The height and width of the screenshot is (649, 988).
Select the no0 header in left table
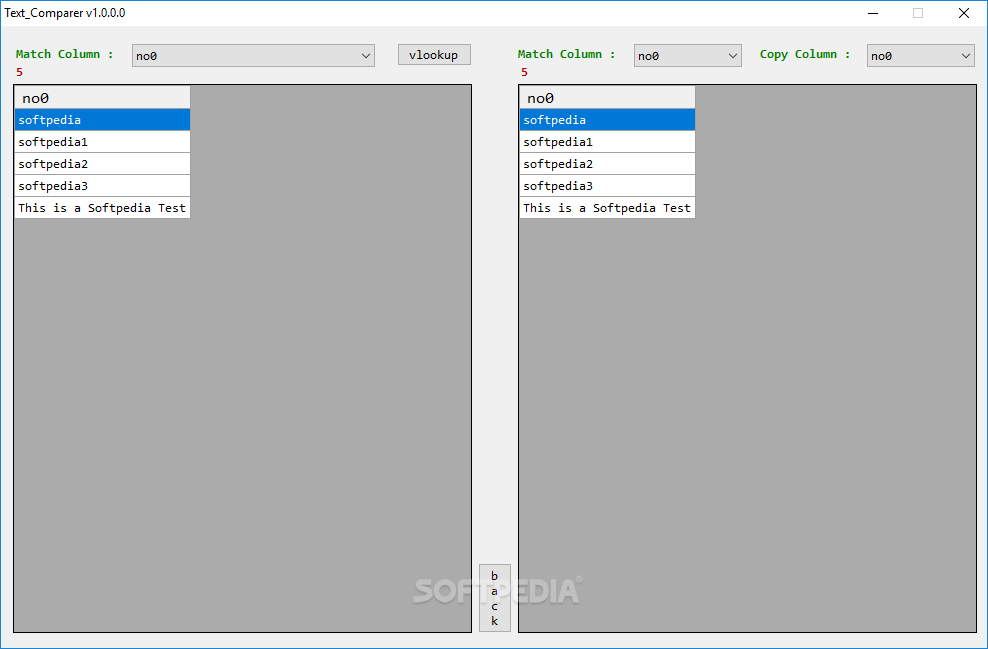tap(103, 98)
